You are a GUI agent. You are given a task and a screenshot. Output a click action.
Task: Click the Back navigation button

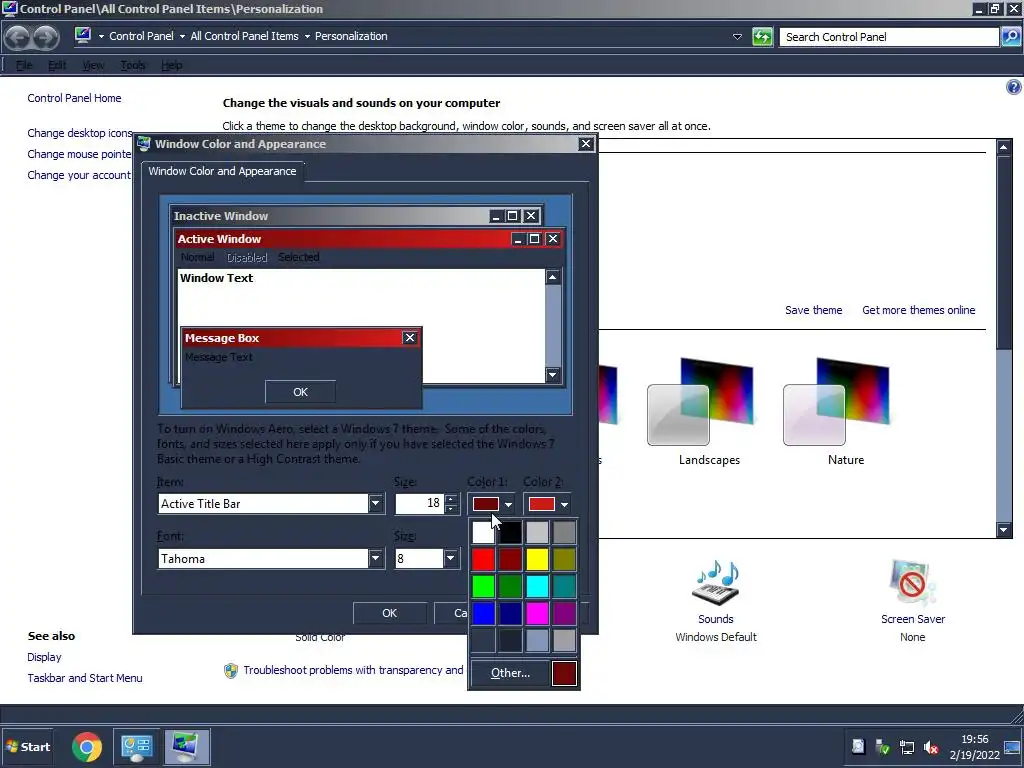tap(18, 37)
